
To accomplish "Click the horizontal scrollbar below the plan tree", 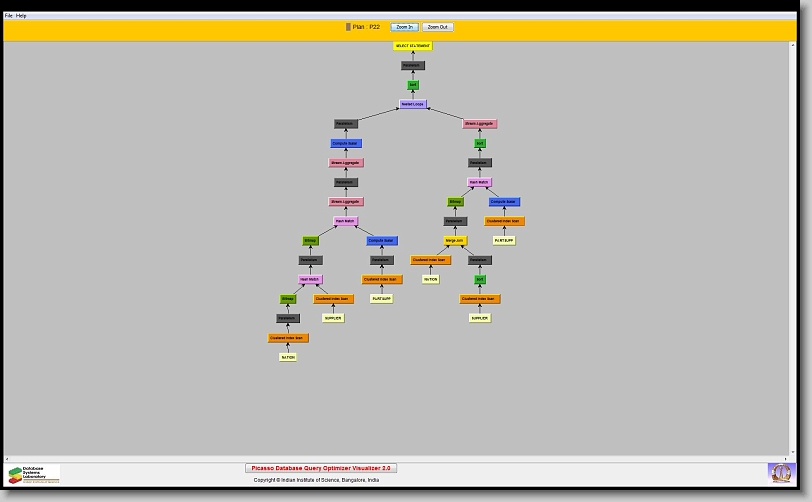I will 400,458.
